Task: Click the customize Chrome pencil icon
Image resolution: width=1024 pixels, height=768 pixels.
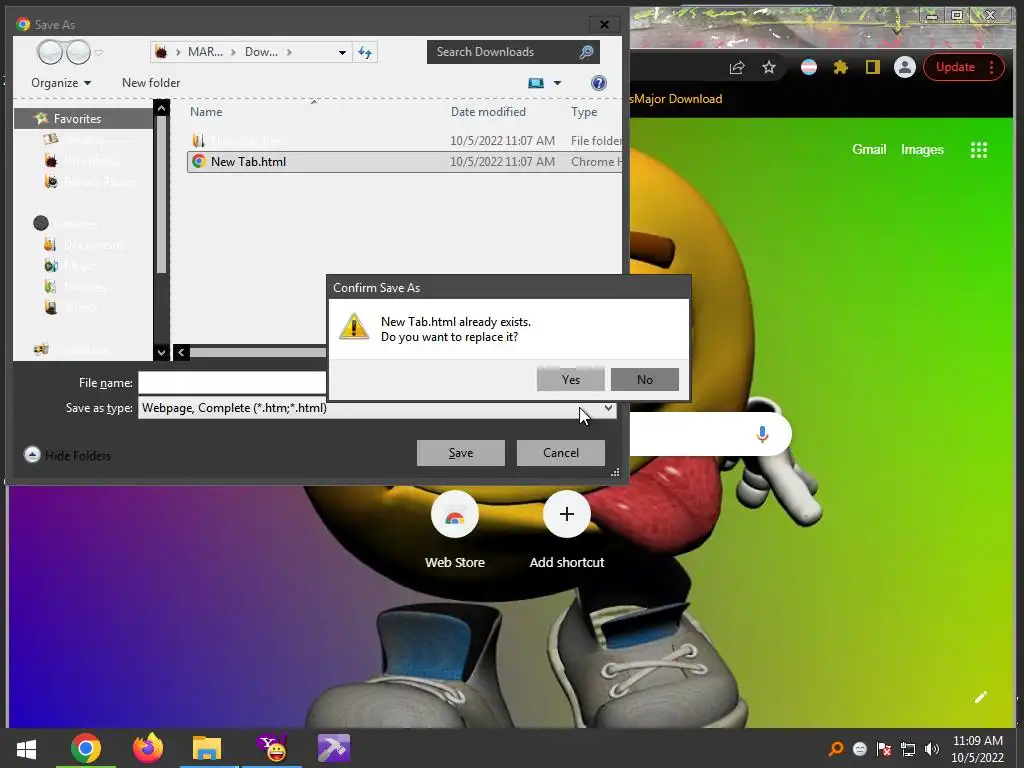Action: tap(980, 697)
